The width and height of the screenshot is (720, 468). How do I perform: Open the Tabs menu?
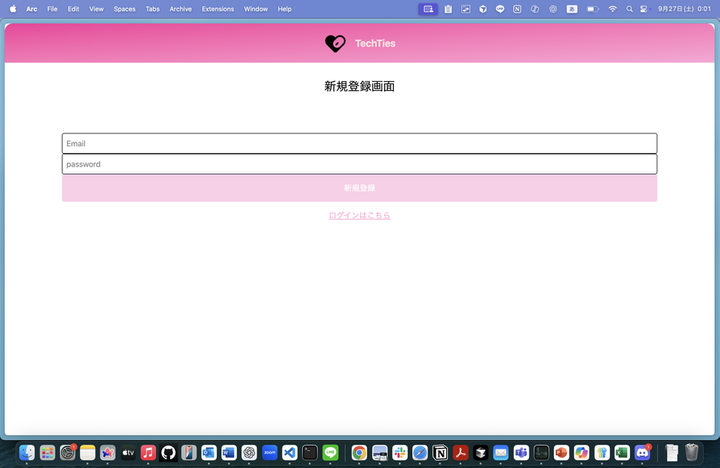tap(152, 9)
